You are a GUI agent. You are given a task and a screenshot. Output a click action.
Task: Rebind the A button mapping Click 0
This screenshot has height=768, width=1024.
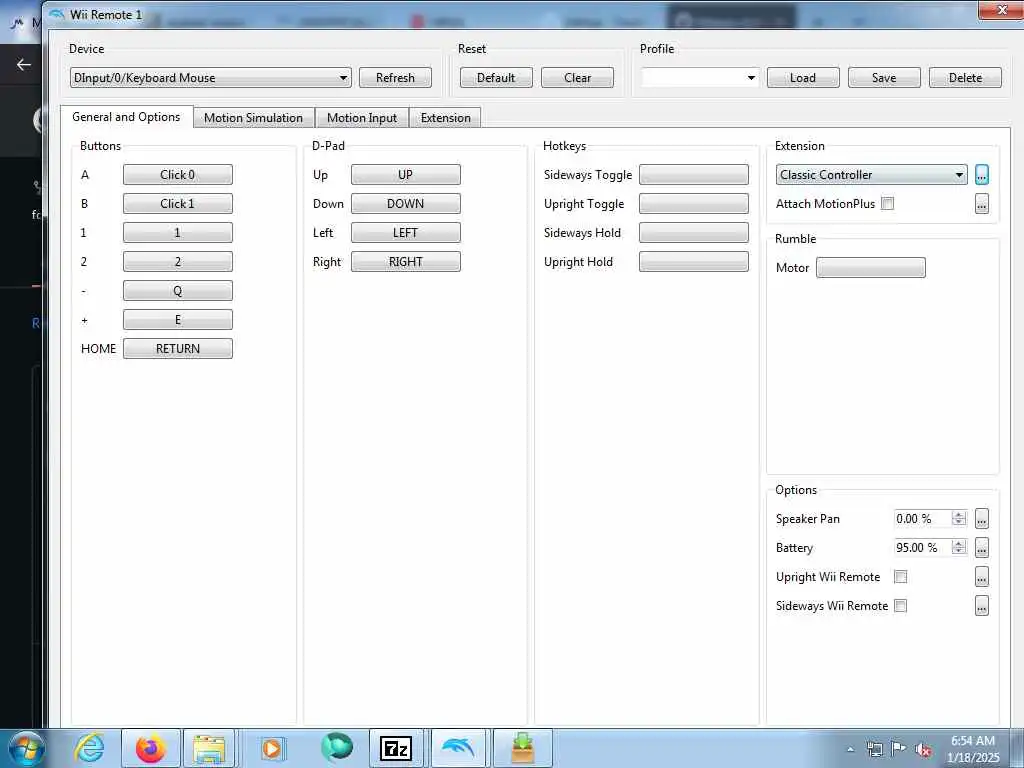click(x=178, y=174)
